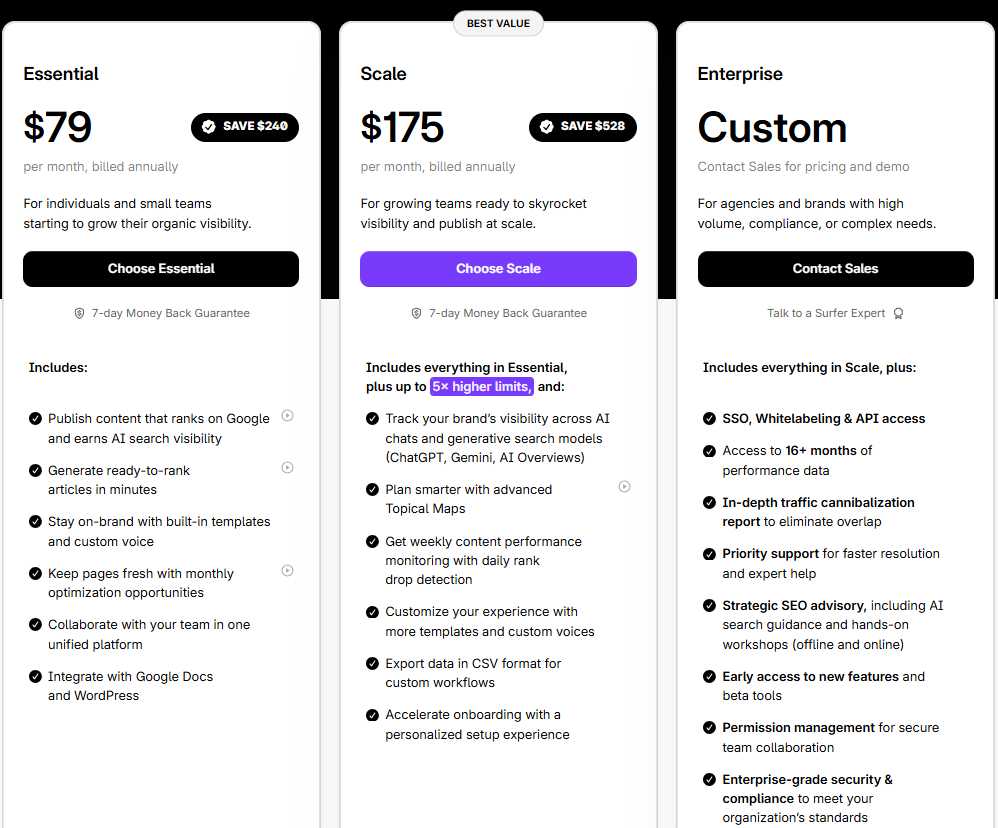Click the award icon next to Surfer Expert
The image size is (998, 828).
tap(898, 313)
